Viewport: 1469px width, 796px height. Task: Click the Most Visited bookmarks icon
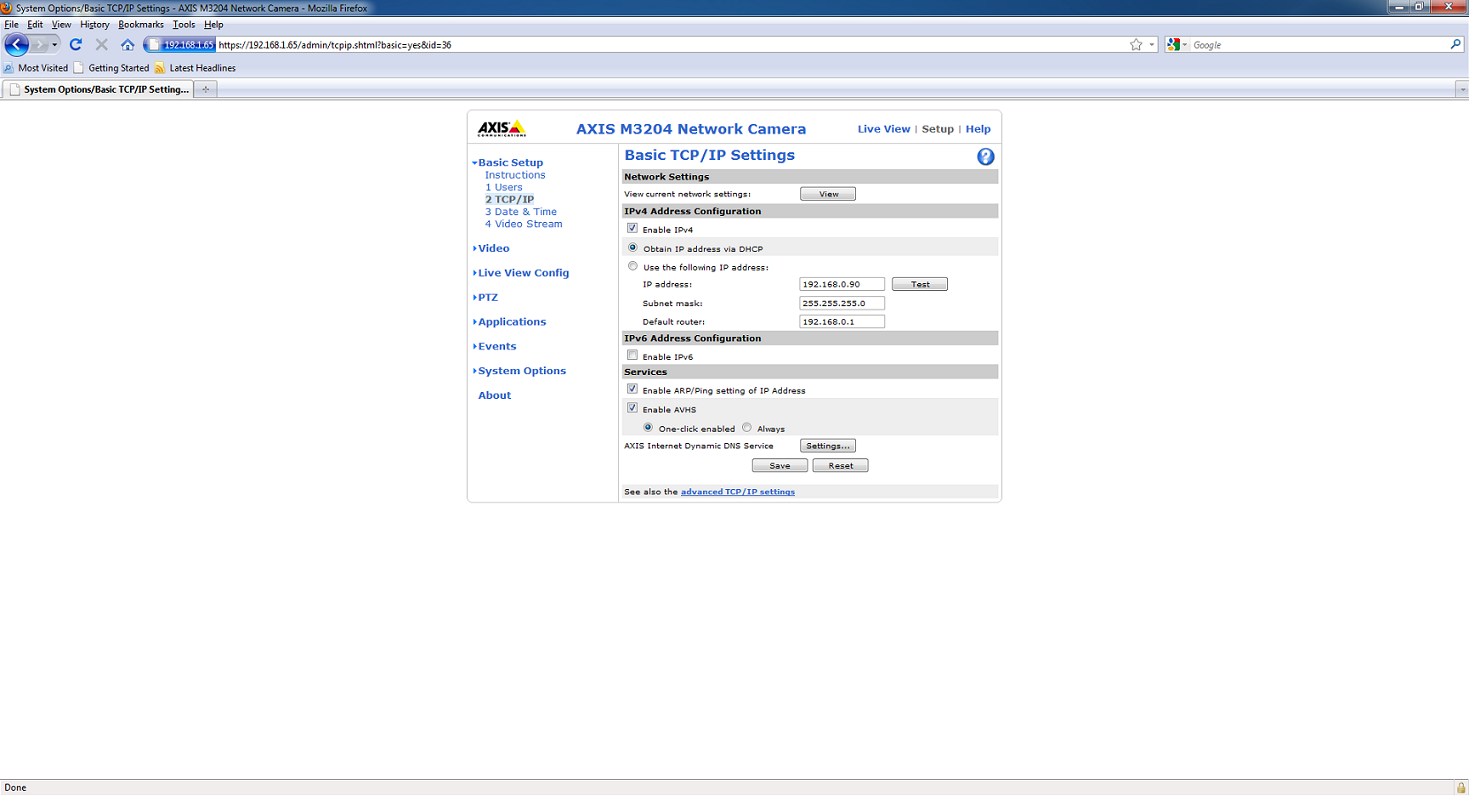9,68
